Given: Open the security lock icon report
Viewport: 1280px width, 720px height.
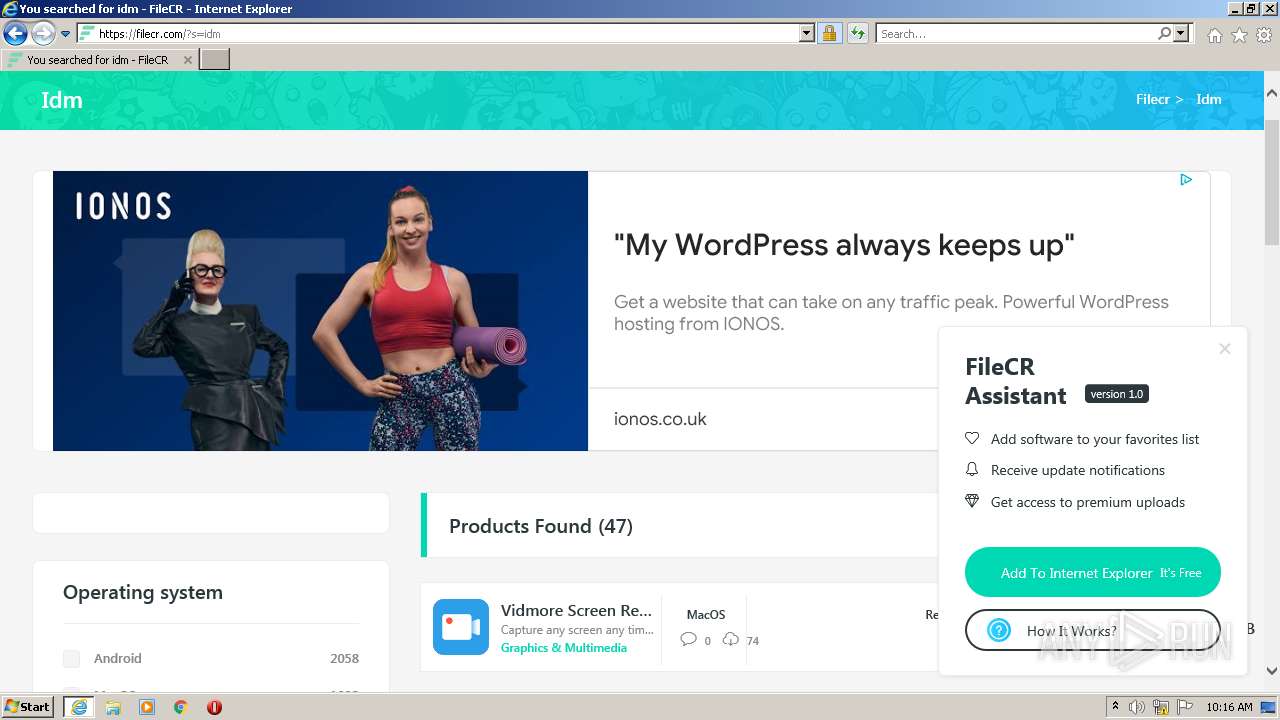Looking at the screenshot, I should 829,34.
